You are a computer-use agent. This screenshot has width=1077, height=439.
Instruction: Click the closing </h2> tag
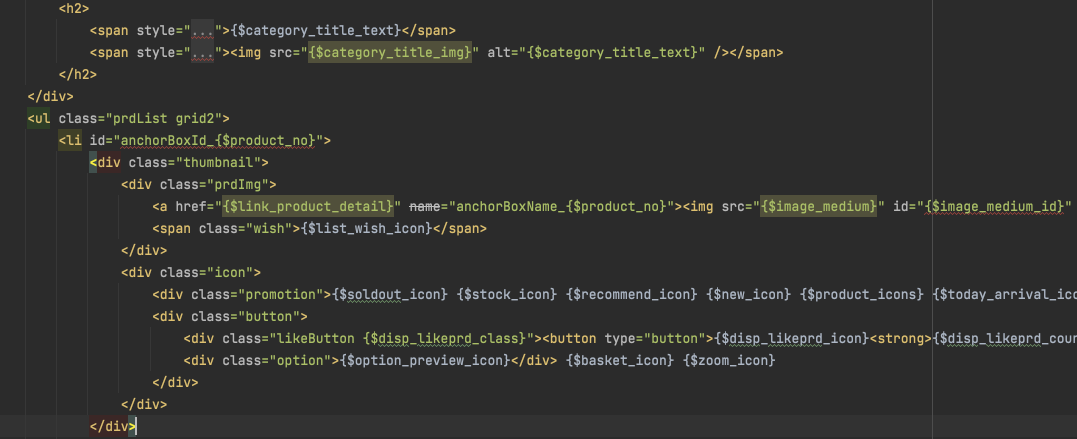pyautogui.click(x=78, y=74)
